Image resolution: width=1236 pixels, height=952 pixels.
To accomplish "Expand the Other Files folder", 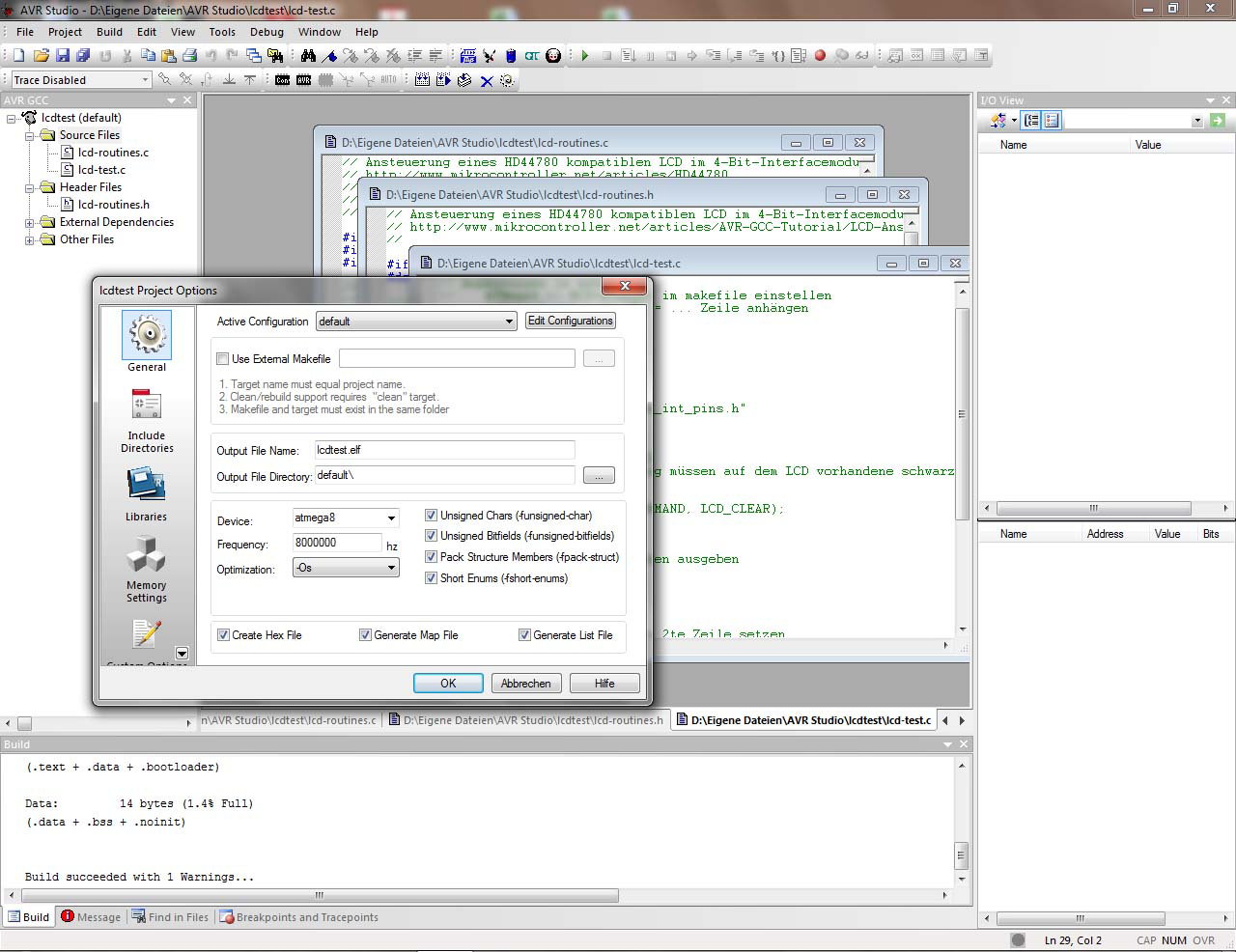I will click(30, 239).
